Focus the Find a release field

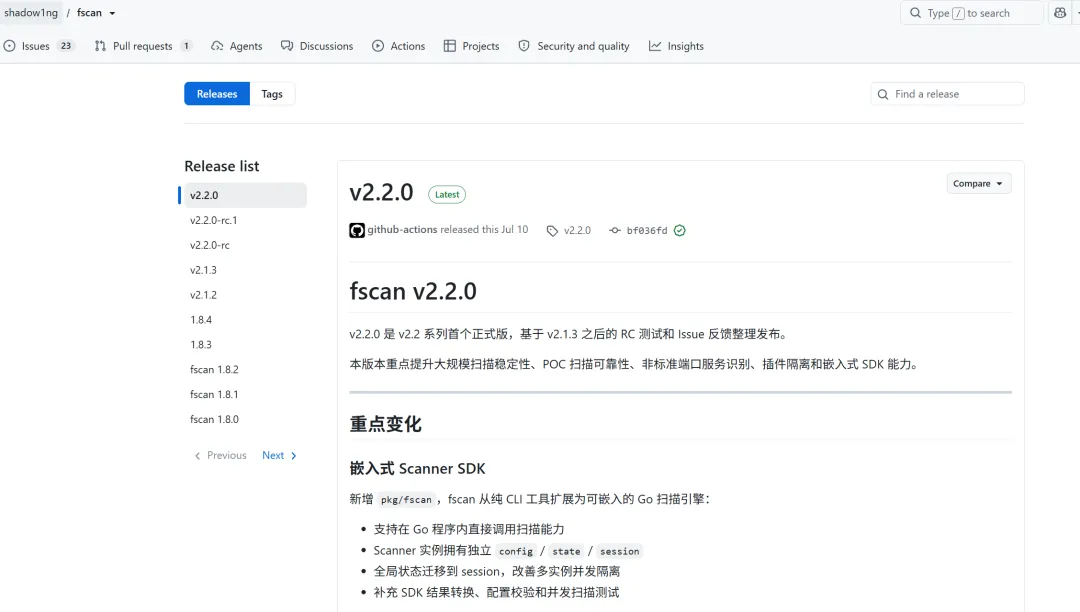[x=947, y=94]
